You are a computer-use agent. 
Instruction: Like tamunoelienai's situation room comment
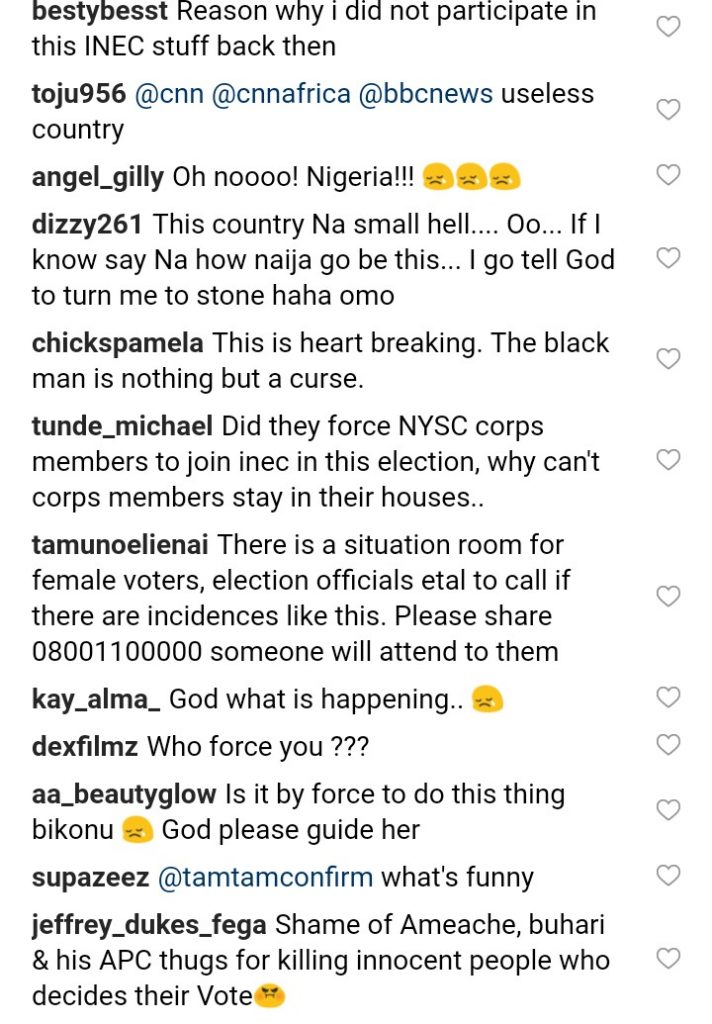[668, 596]
